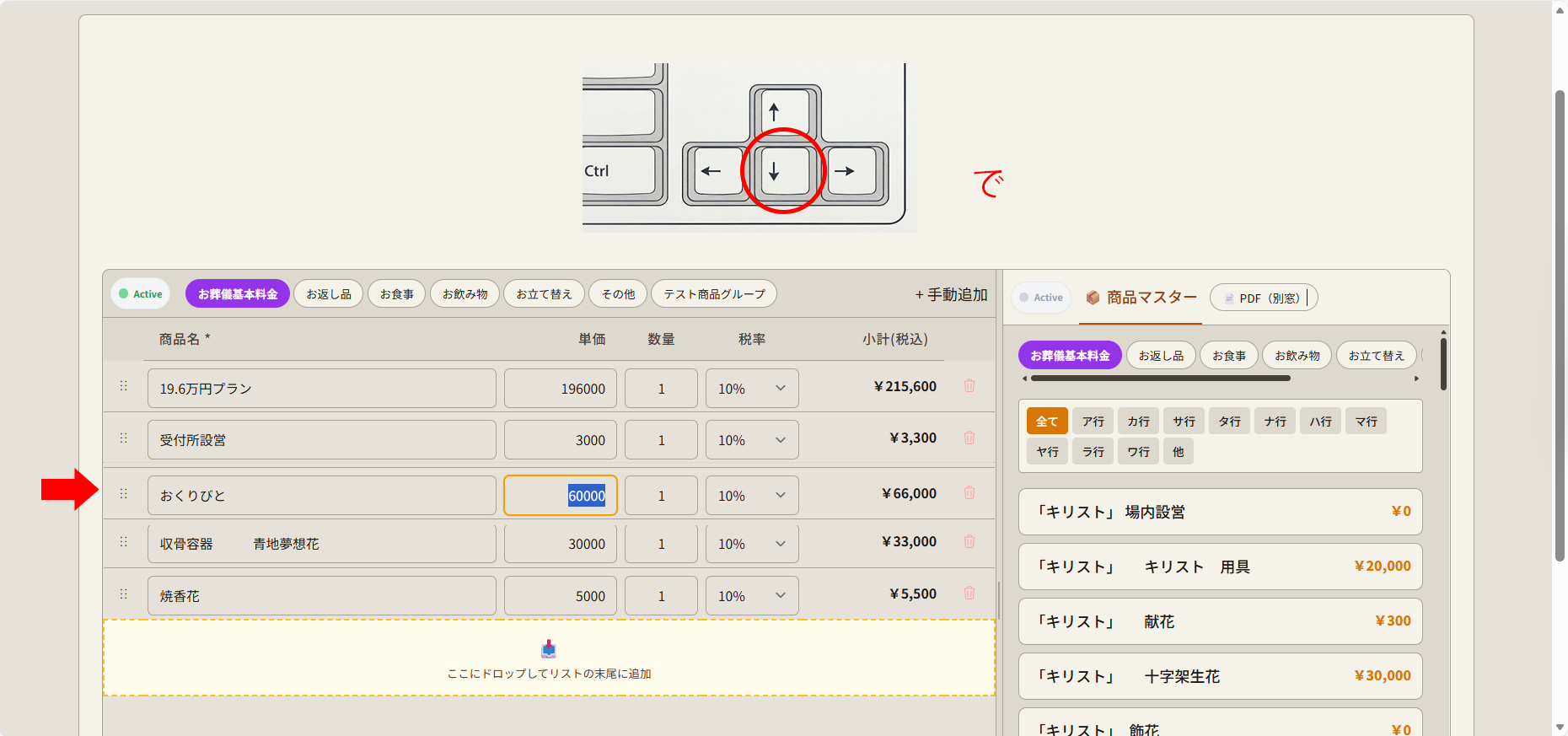
Task: Select the サ行 kana filter
Action: 1184,421
